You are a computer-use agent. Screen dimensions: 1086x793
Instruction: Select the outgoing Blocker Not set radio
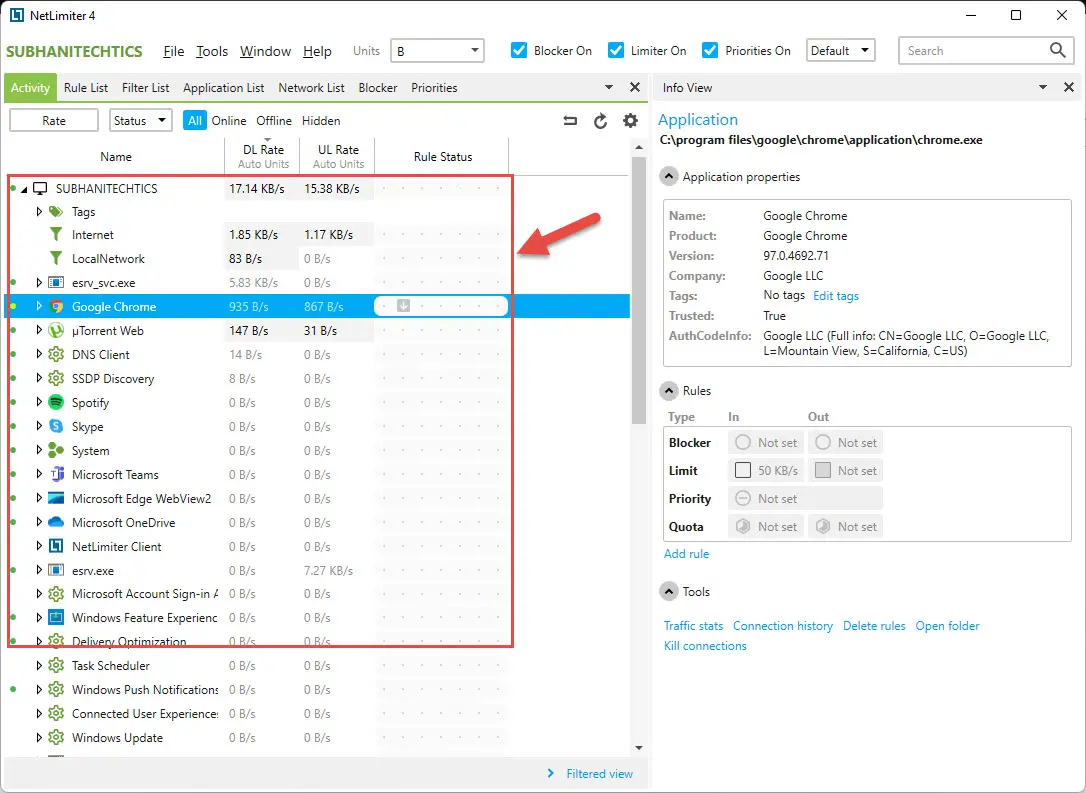[x=822, y=442]
